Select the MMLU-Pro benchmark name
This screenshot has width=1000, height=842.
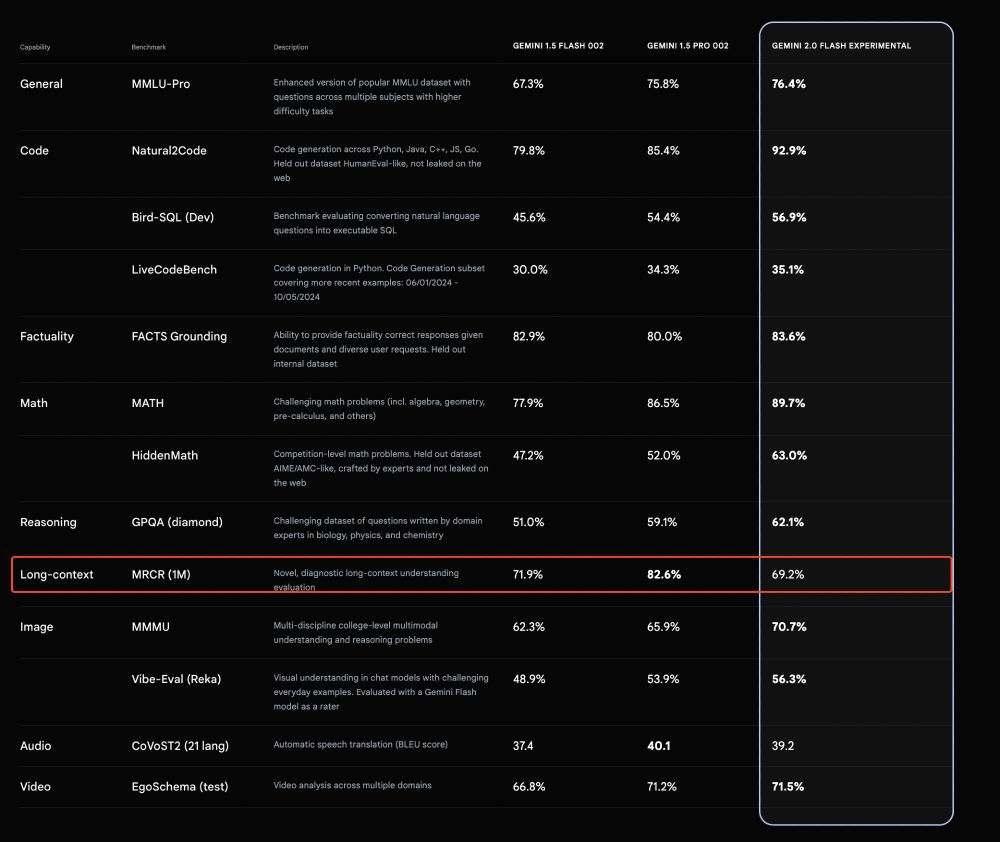coord(161,84)
